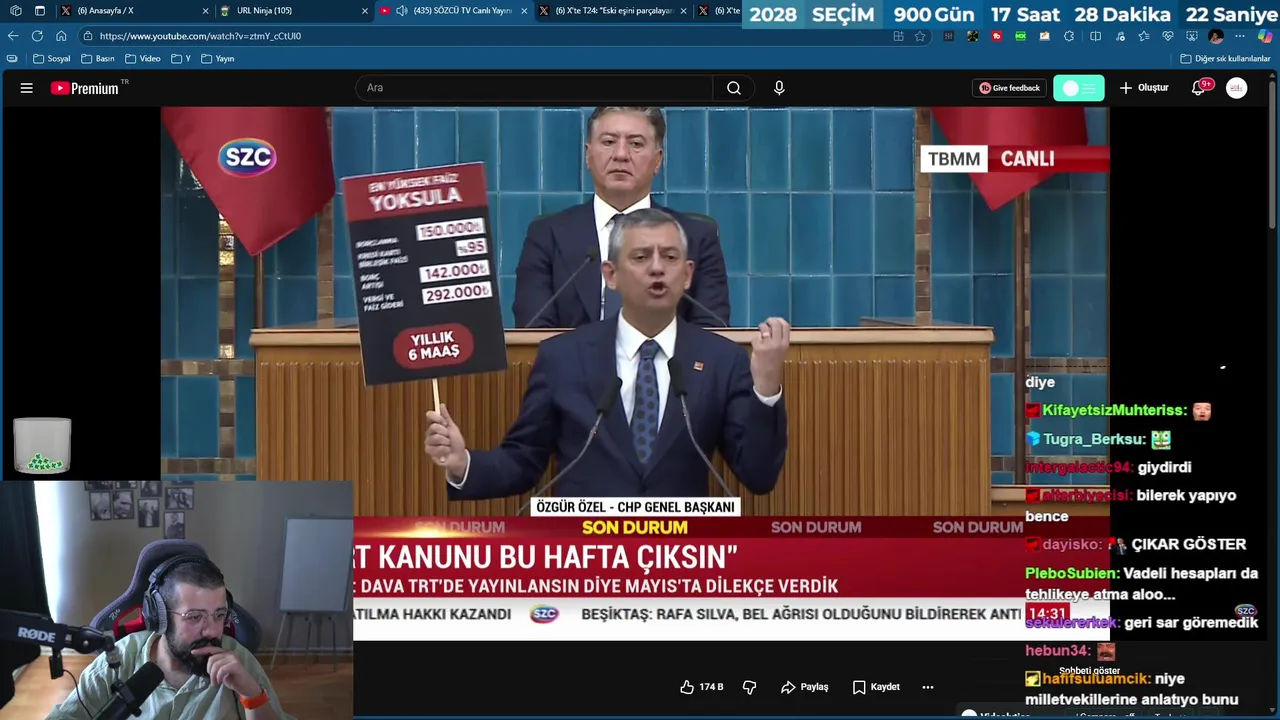Viewport: 1280px width, 720px height.
Task: Click the browser address bar URL
Action: pyautogui.click(x=200, y=36)
